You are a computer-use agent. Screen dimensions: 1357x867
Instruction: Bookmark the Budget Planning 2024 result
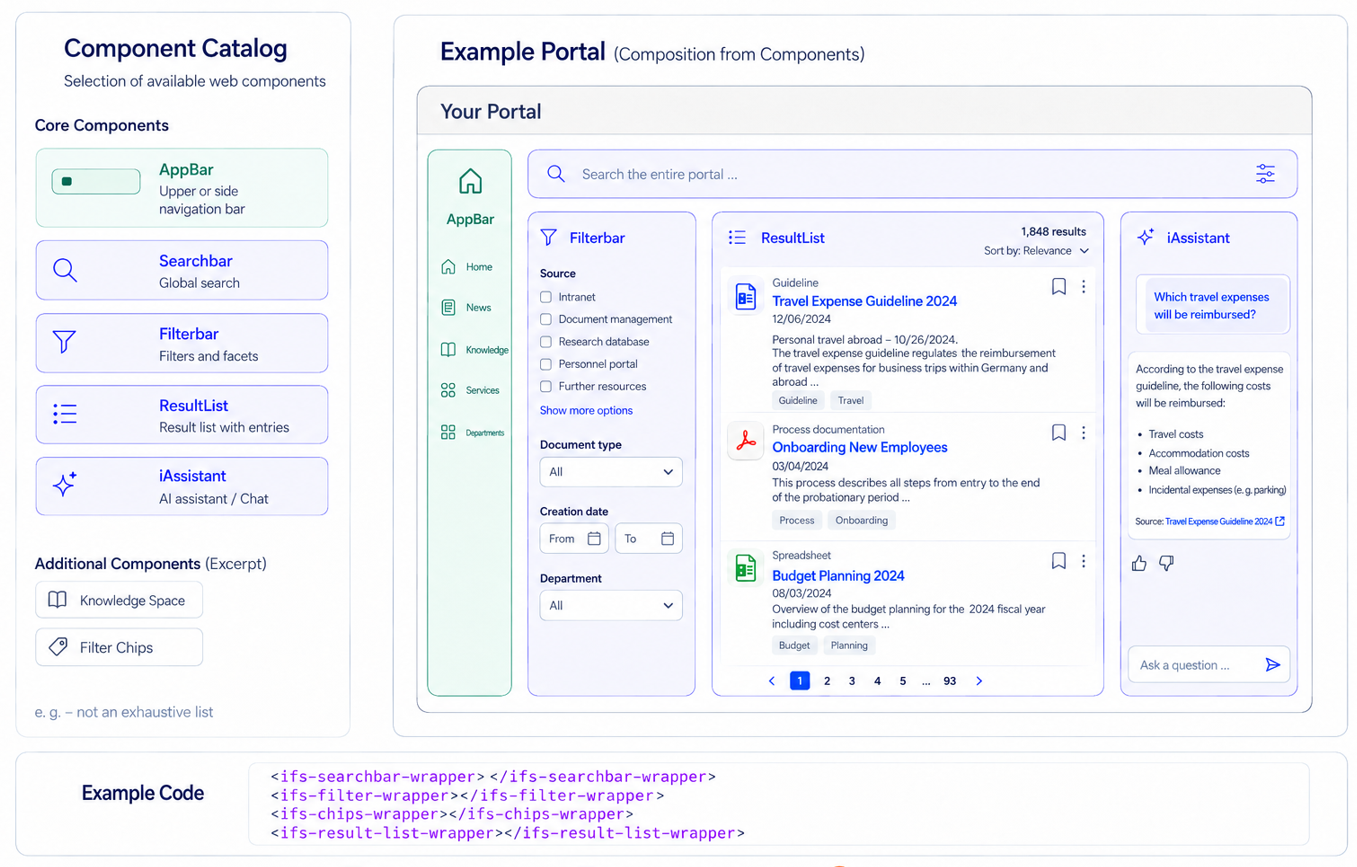pos(1059,561)
